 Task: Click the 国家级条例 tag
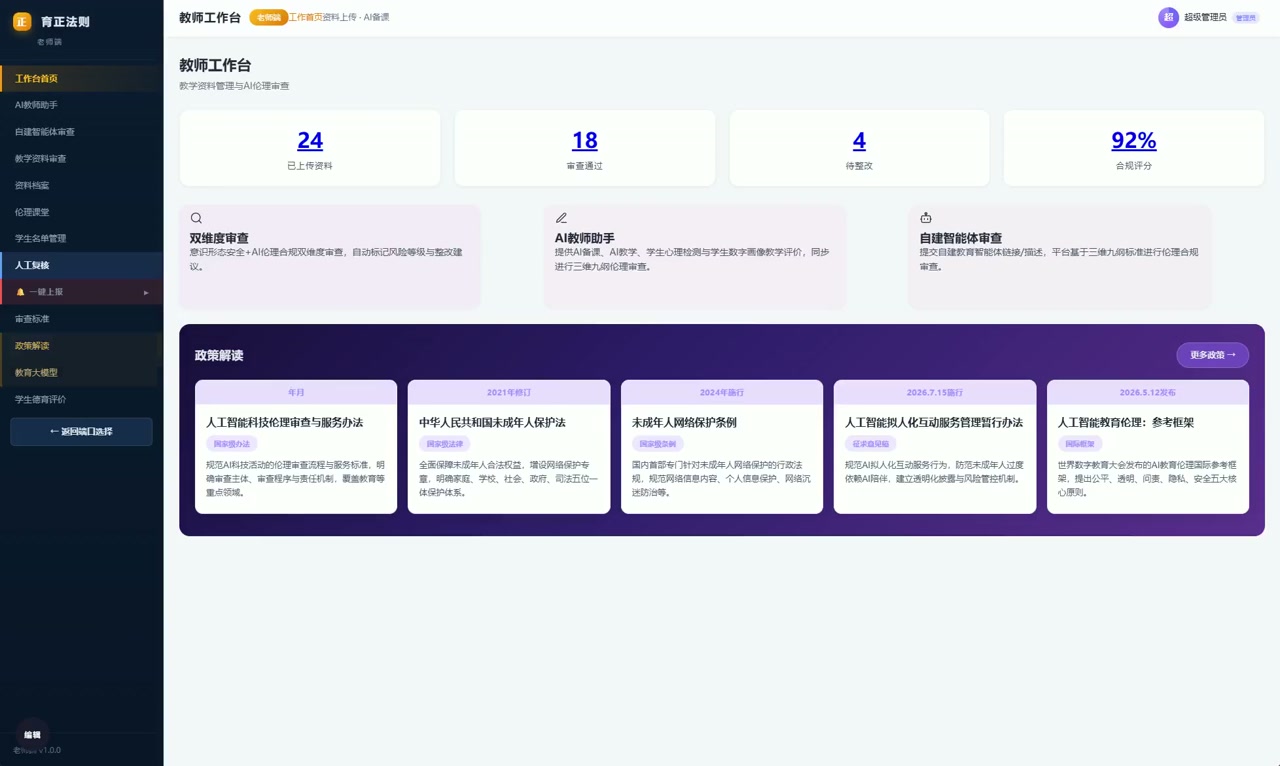coord(658,444)
